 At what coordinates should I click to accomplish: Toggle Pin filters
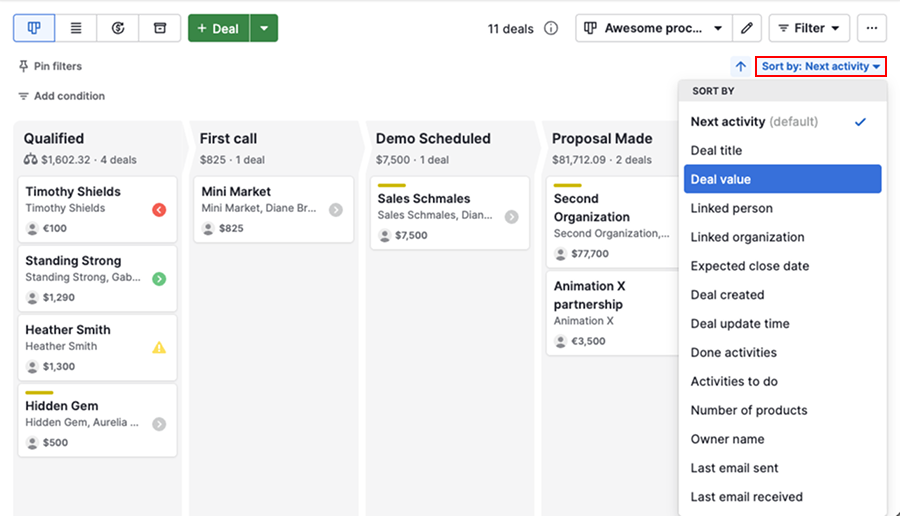tap(50, 66)
